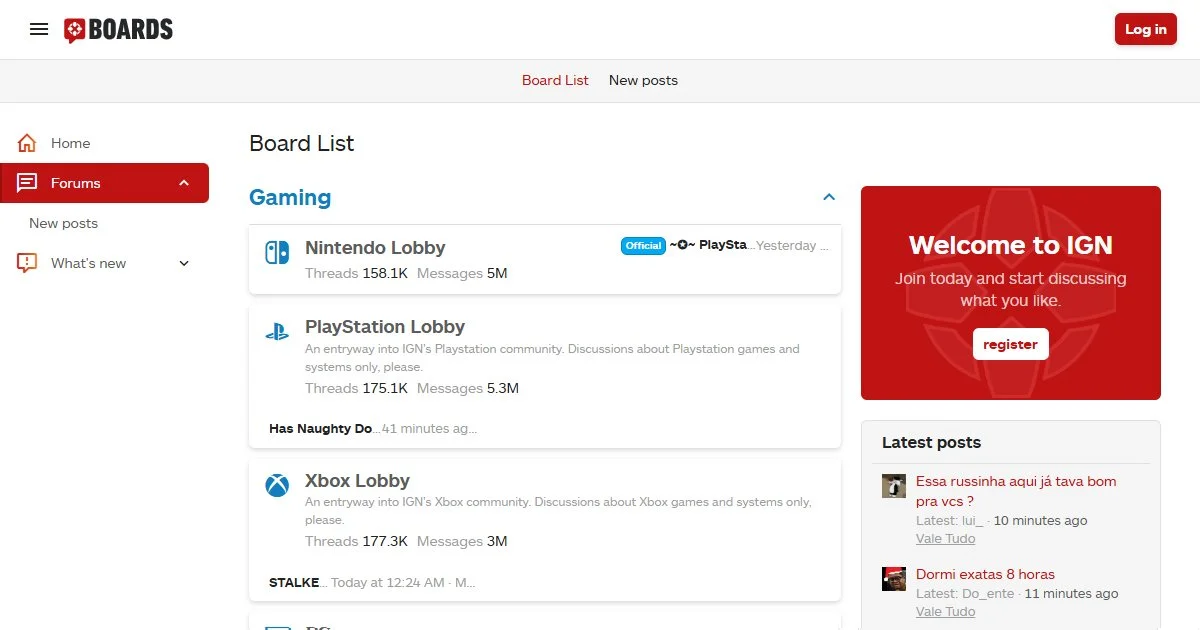Open the PlayStation Lobby board
This screenshot has width=1200, height=630.
(x=385, y=327)
